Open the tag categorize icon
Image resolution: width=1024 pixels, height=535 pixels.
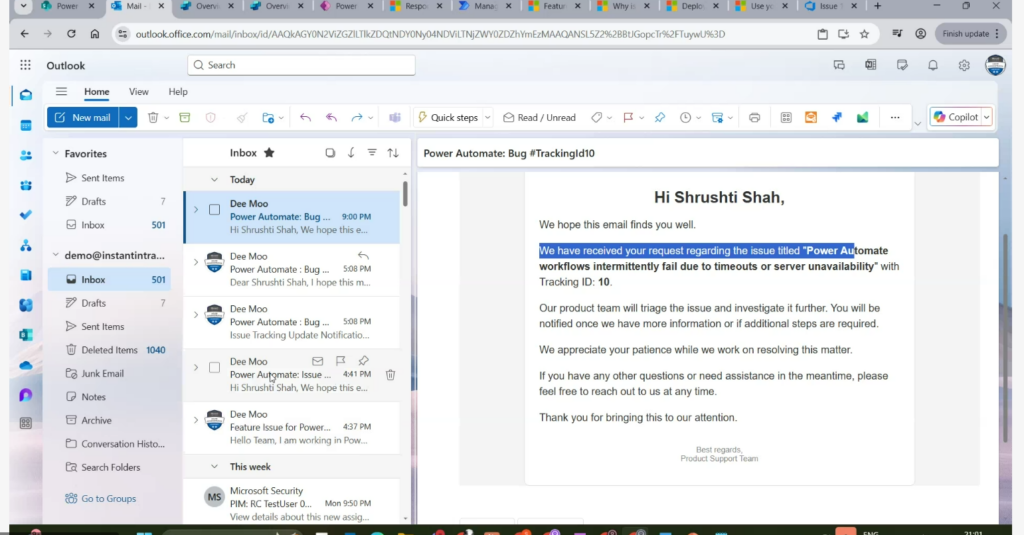pyautogui.click(x=596, y=118)
